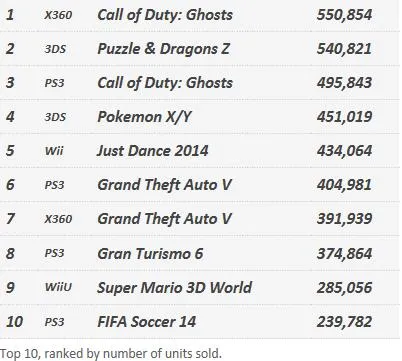
Task: Click the Top 10 ranked caption text
Action: (x=111, y=354)
